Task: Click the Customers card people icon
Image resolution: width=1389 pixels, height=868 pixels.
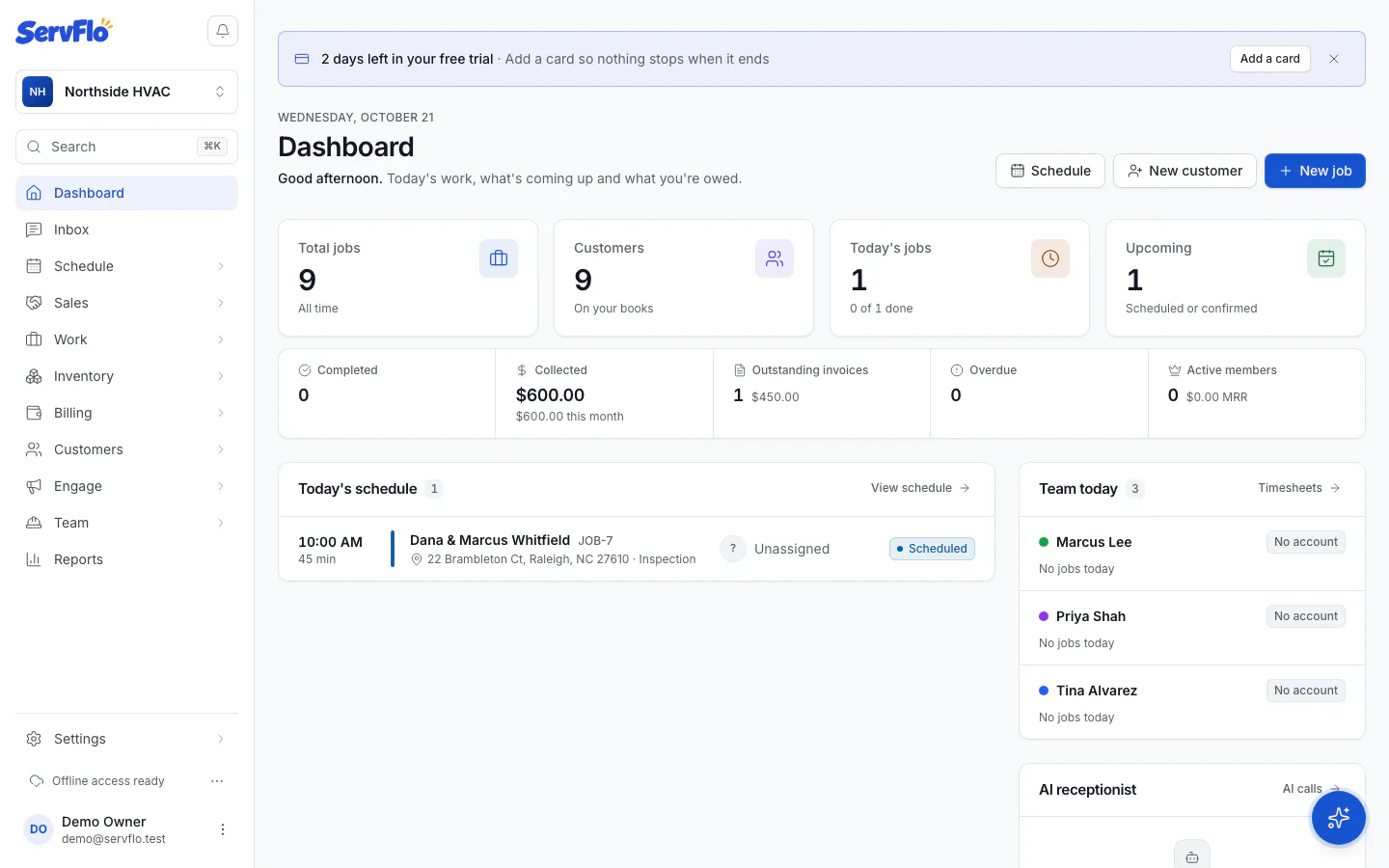Action: (x=775, y=258)
